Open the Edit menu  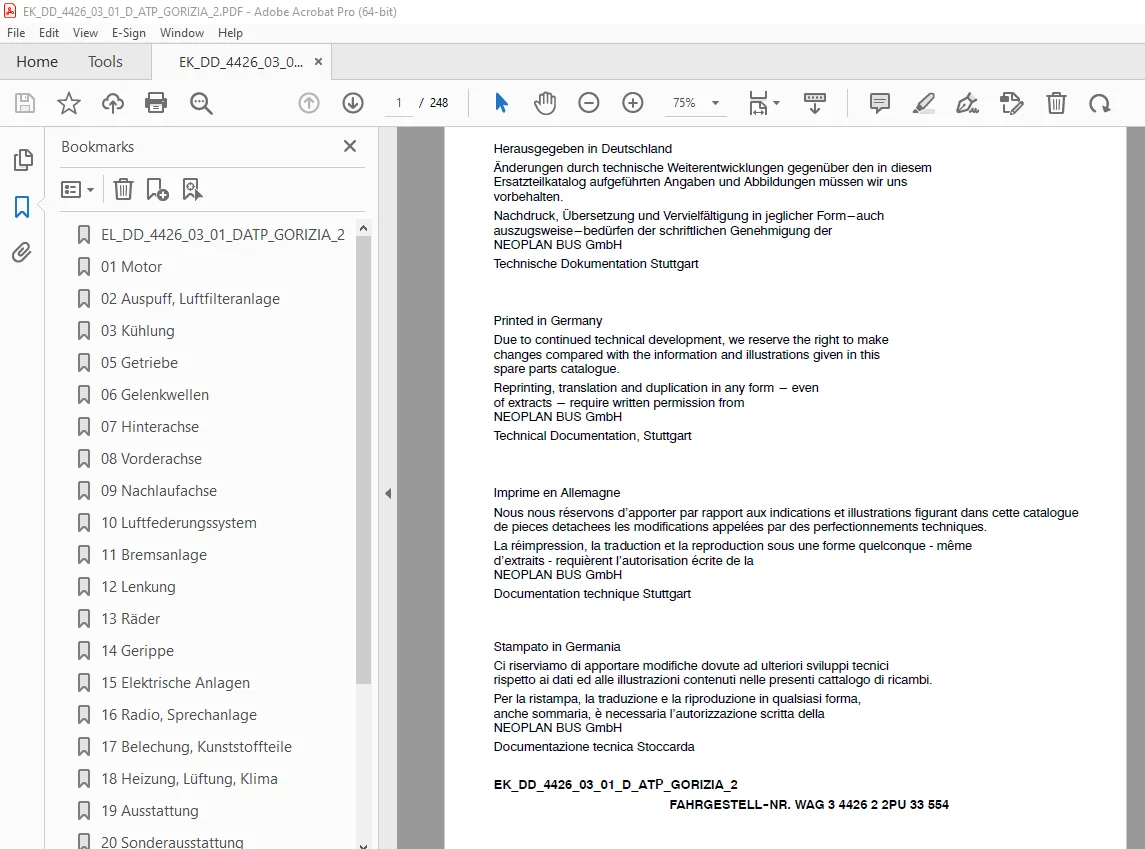pos(49,33)
